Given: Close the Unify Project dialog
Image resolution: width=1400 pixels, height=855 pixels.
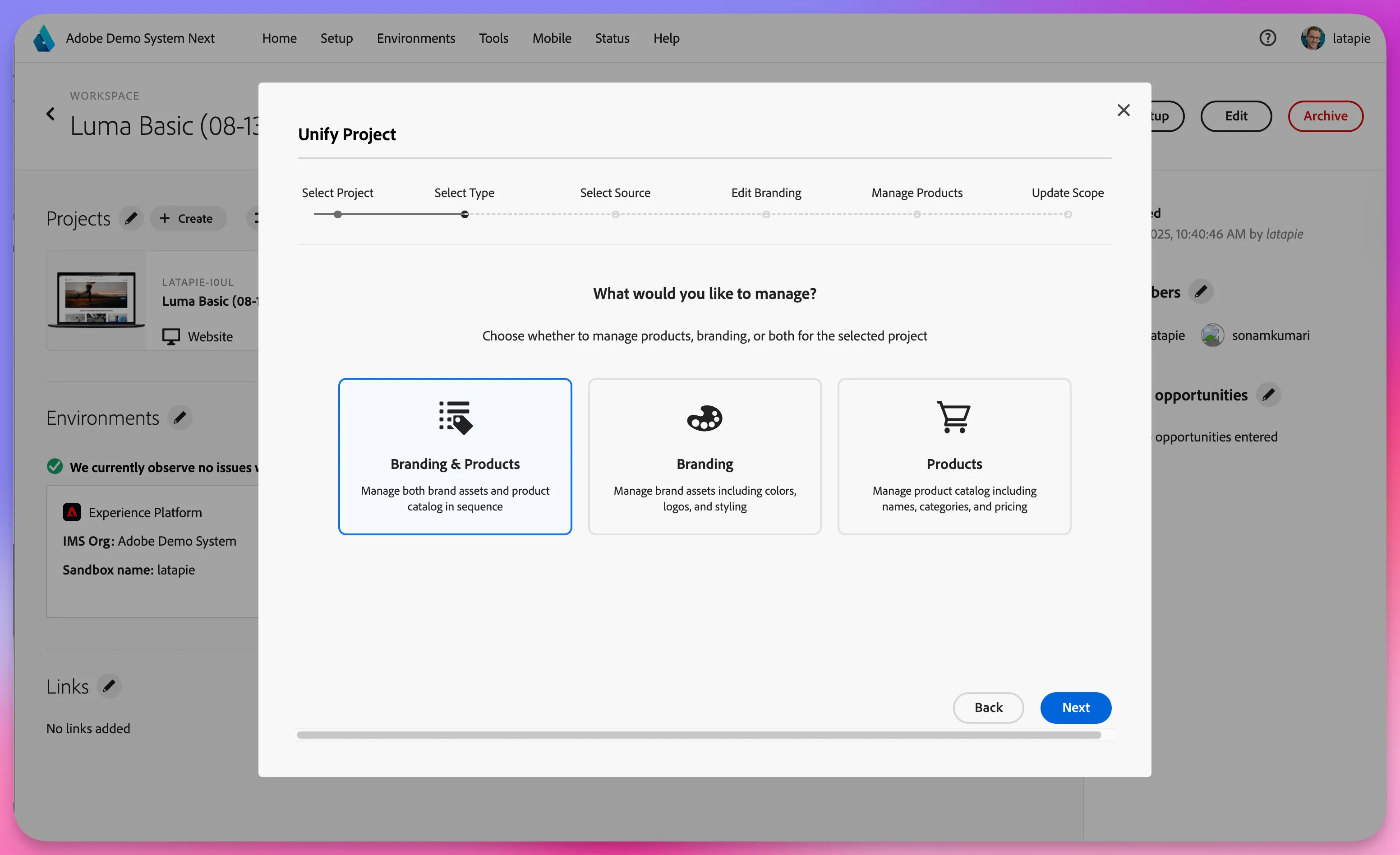Looking at the screenshot, I should tap(1124, 110).
